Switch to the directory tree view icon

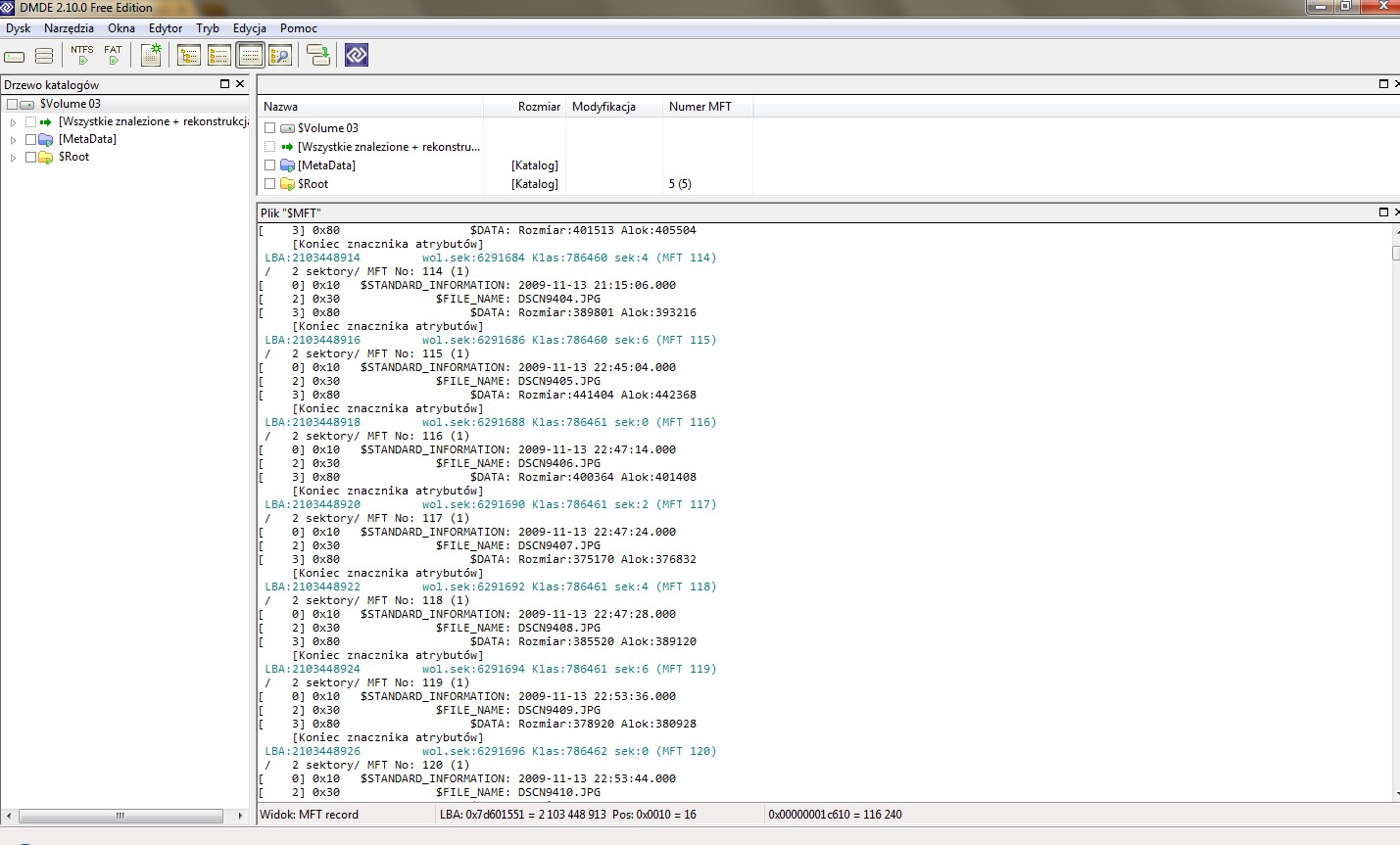pos(189,55)
